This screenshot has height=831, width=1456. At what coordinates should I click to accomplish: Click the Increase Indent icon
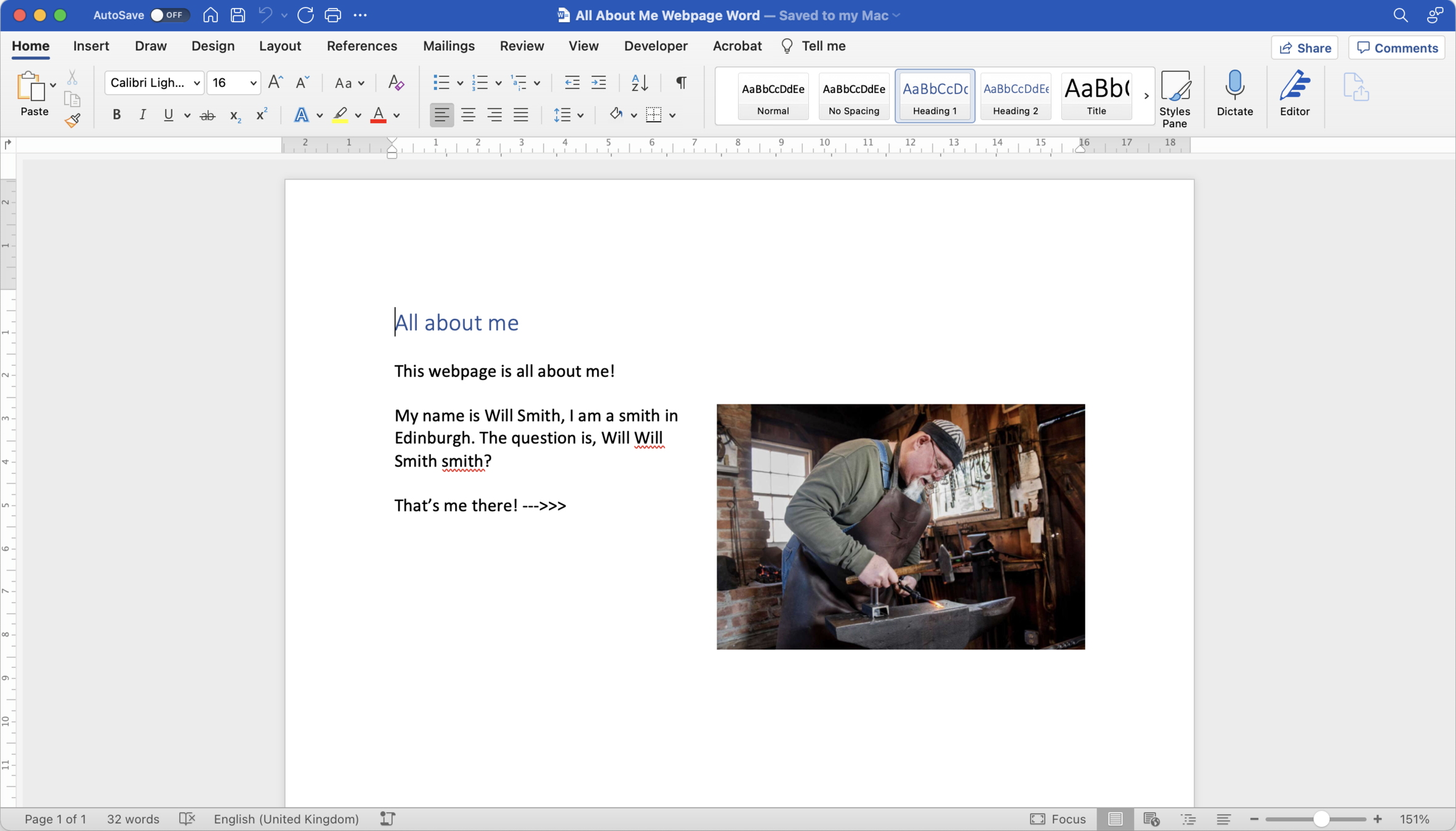point(598,82)
